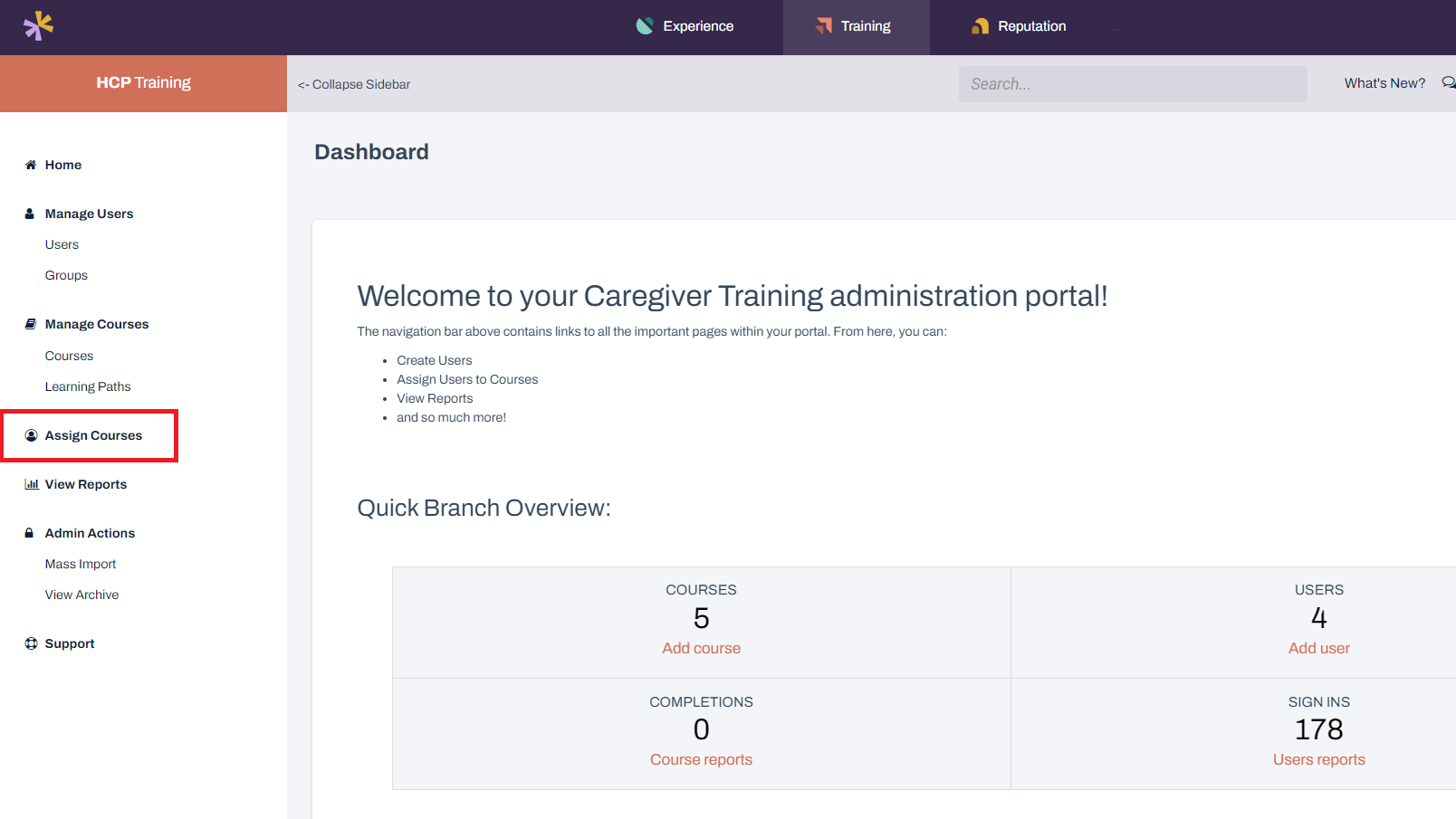This screenshot has height=819, width=1456.
Task: Select the Home house icon
Action: (30, 165)
